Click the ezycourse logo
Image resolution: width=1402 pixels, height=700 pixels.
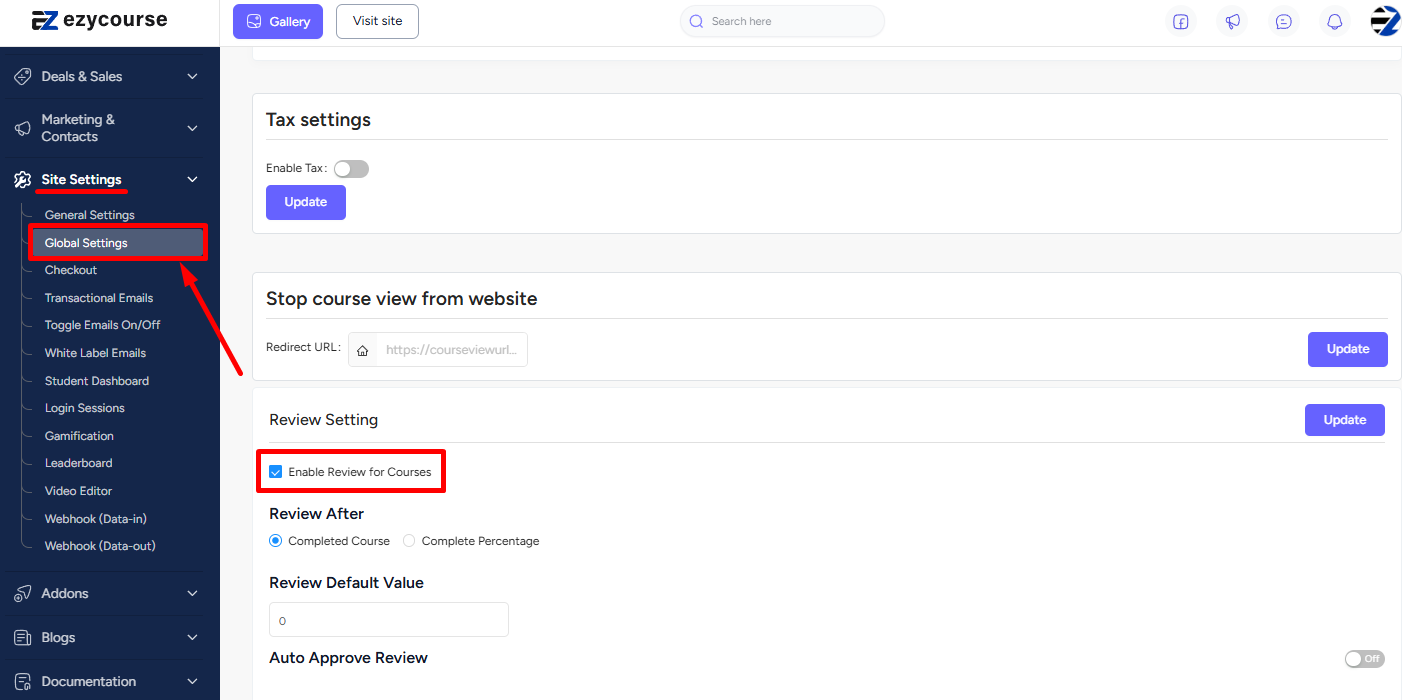[99, 20]
